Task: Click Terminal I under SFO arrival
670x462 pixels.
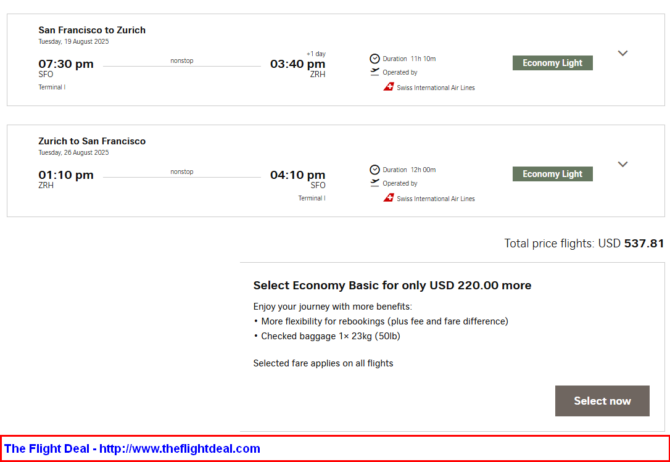Action: coord(312,198)
